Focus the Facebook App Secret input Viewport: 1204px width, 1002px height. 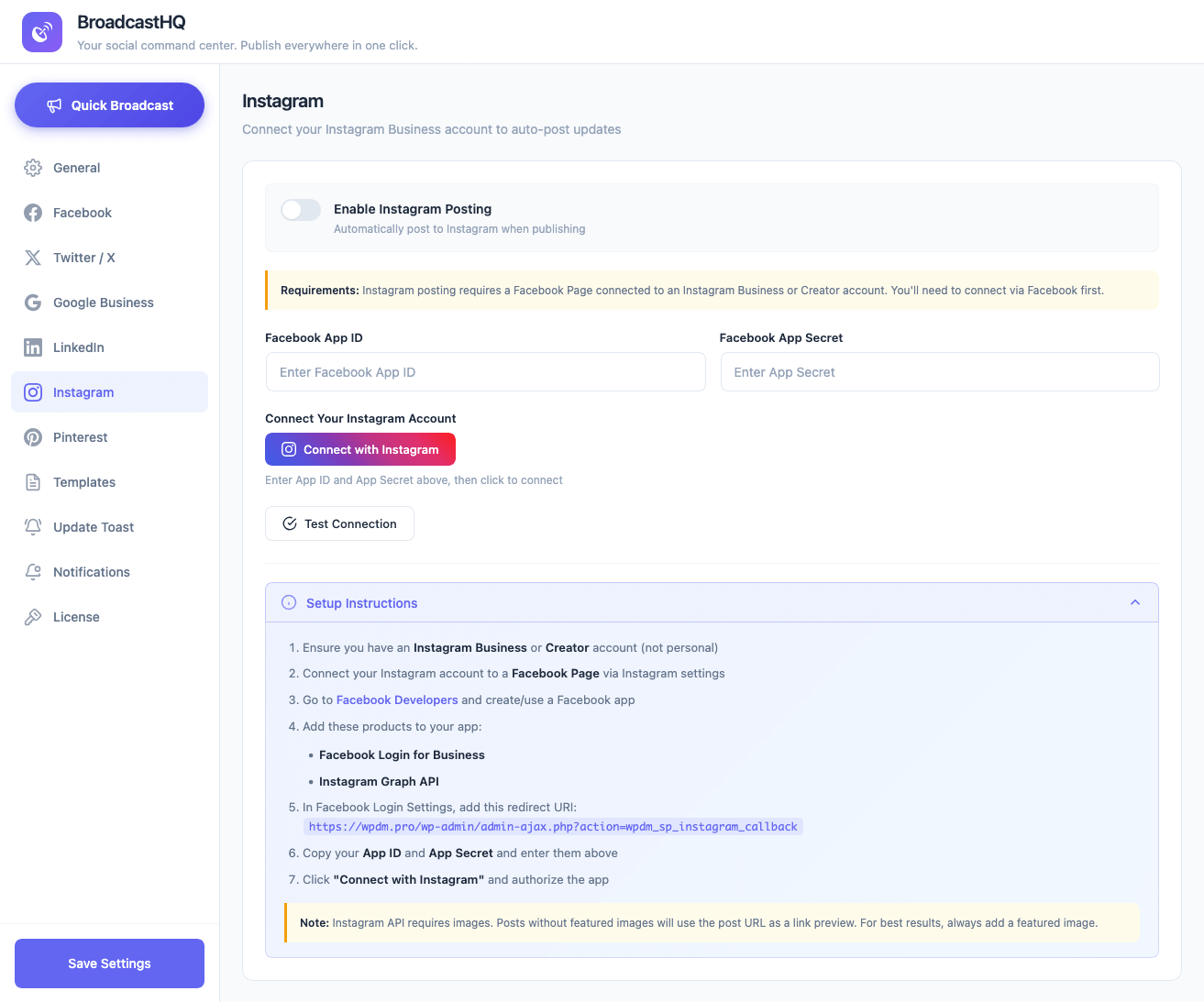[940, 372]
